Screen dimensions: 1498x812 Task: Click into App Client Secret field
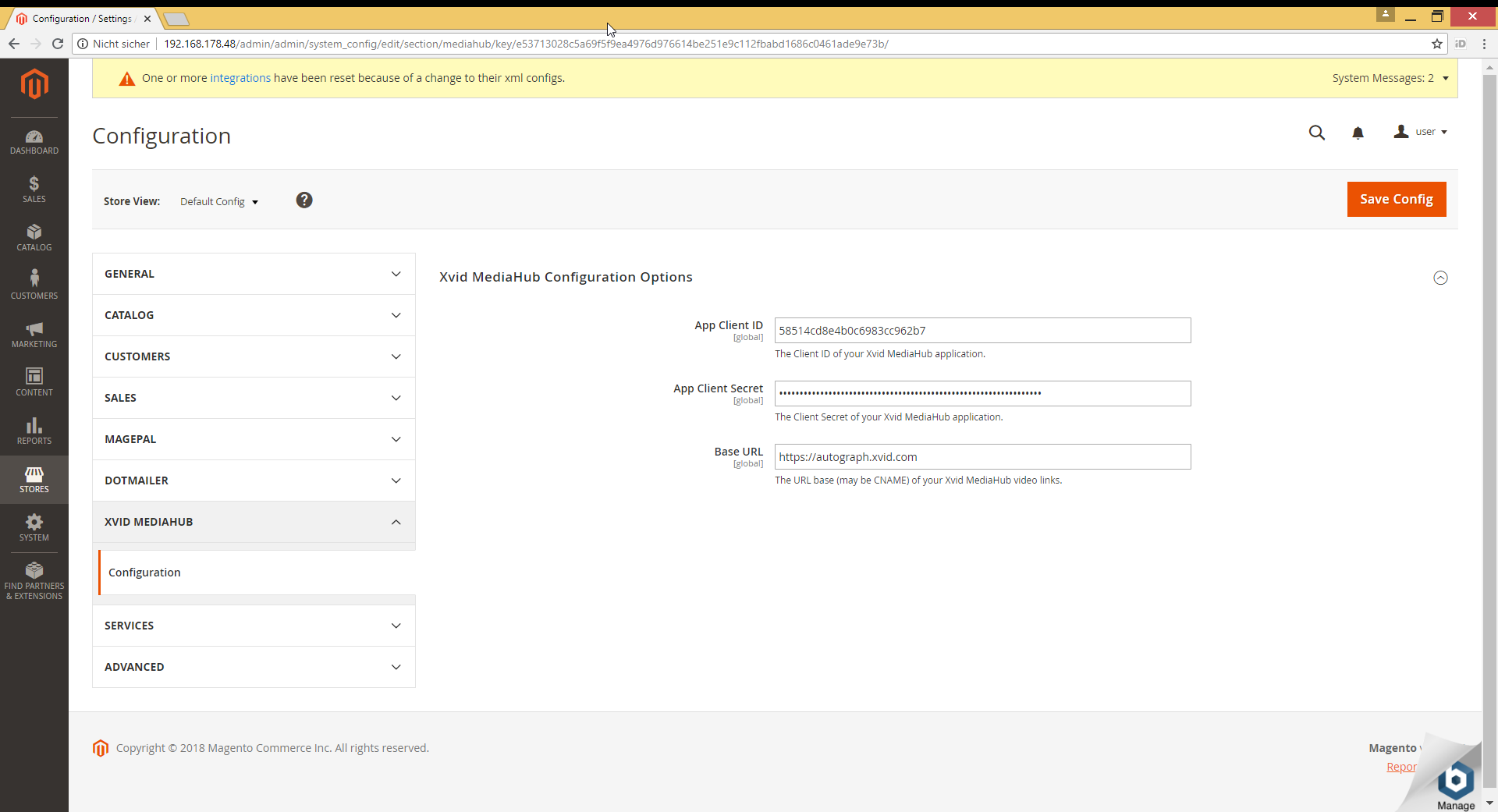coord(982,394)
